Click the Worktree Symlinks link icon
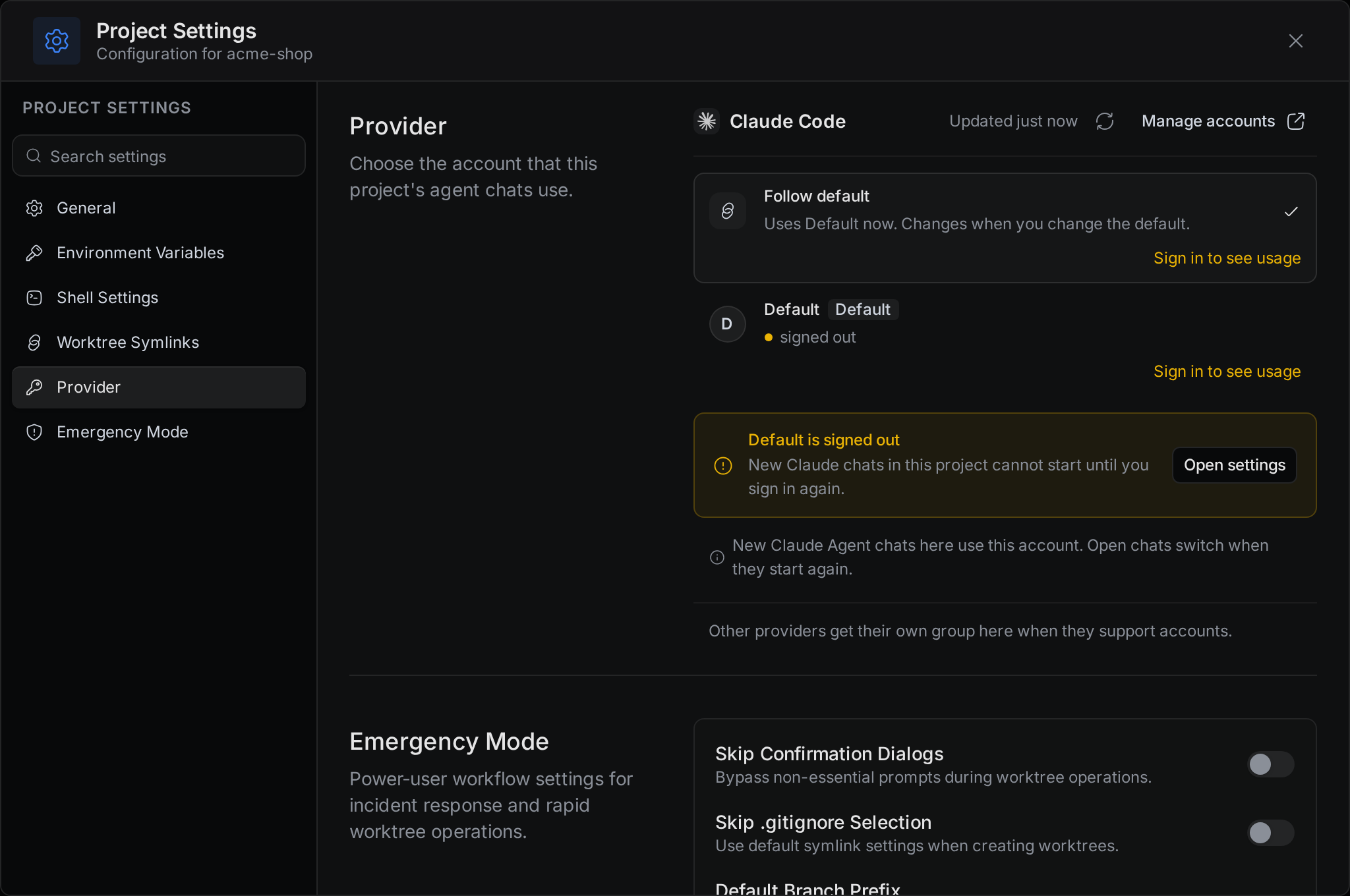 [x=34, y=343]
